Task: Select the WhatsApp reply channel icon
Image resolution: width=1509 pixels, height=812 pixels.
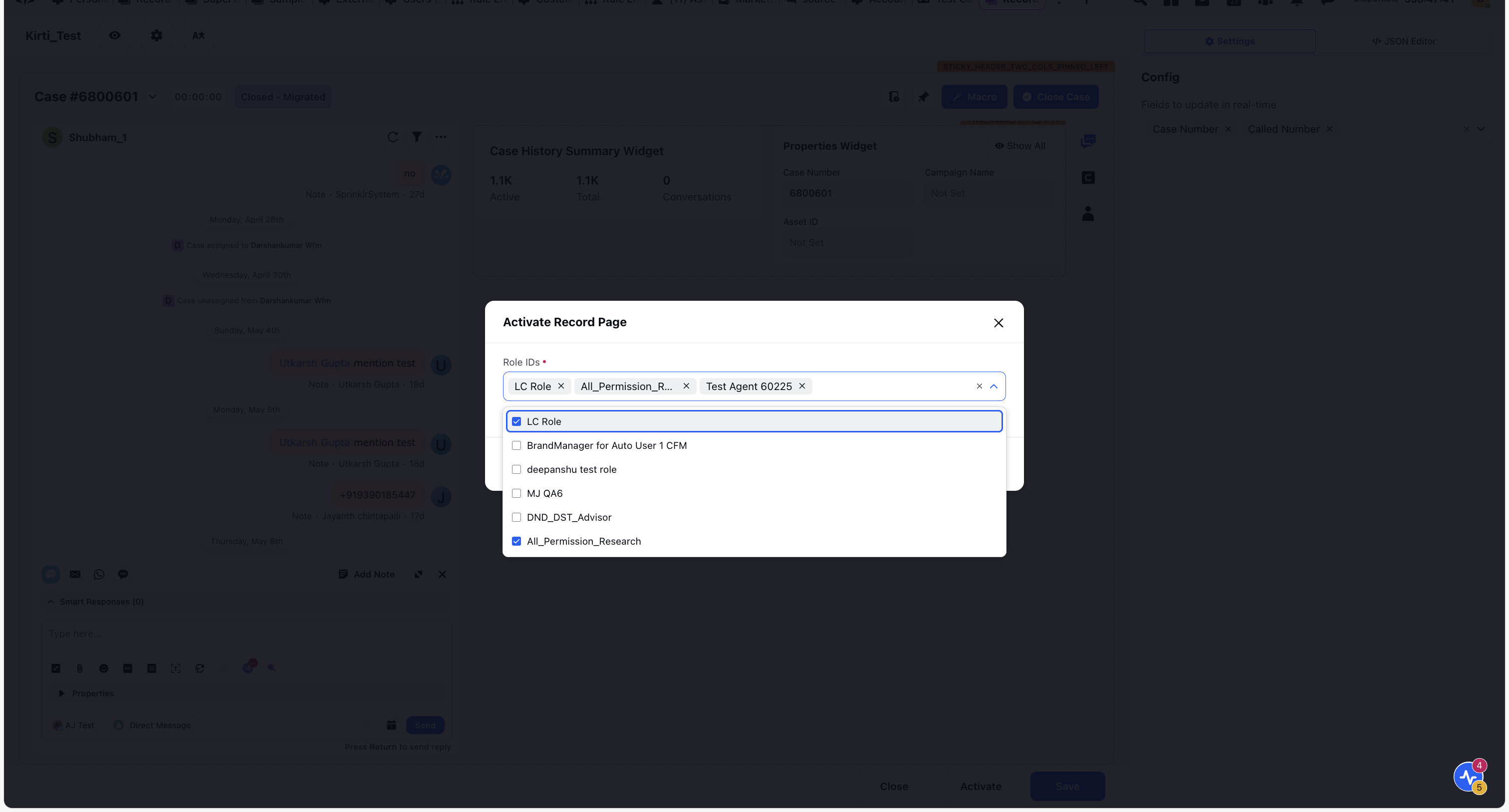Action: coord(99,574)
